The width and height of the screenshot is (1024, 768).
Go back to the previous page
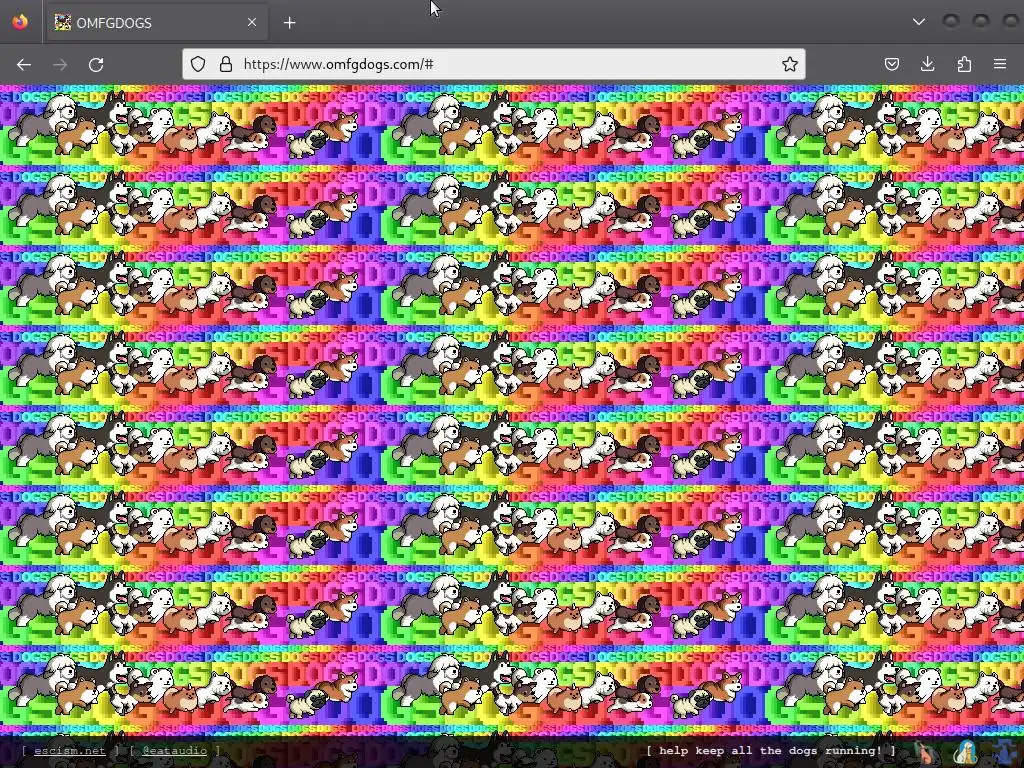pyautogui.click(x=24, y=64)
